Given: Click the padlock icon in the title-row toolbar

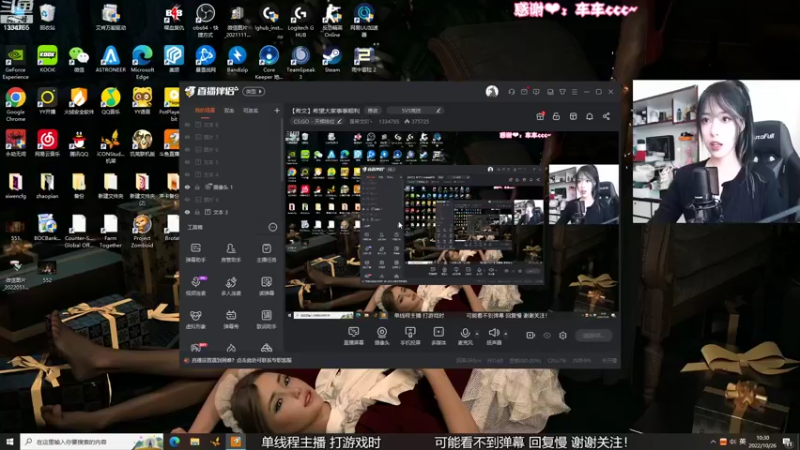Looking at the screenshot, I should tap(556, 116).
